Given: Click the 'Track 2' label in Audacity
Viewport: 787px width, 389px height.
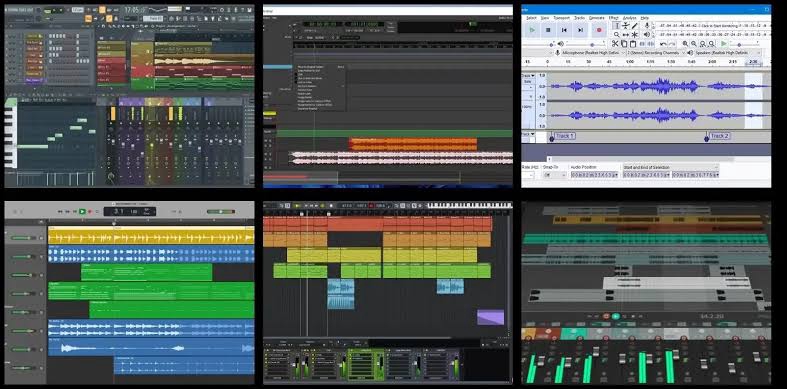Looking at the screenshot, I should point(720,136).
